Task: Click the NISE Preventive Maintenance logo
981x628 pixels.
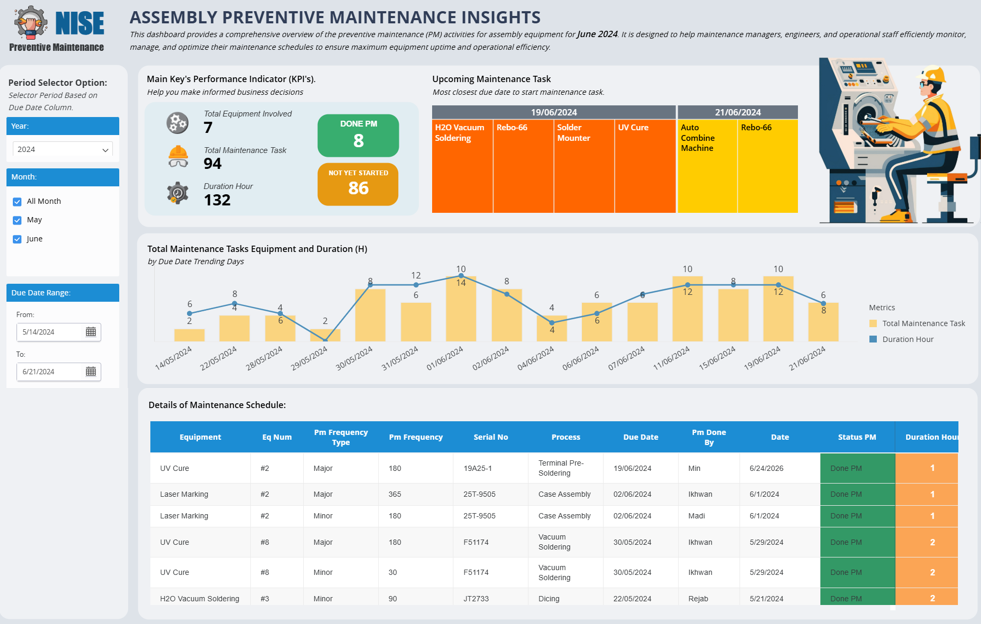Action: 58,29
